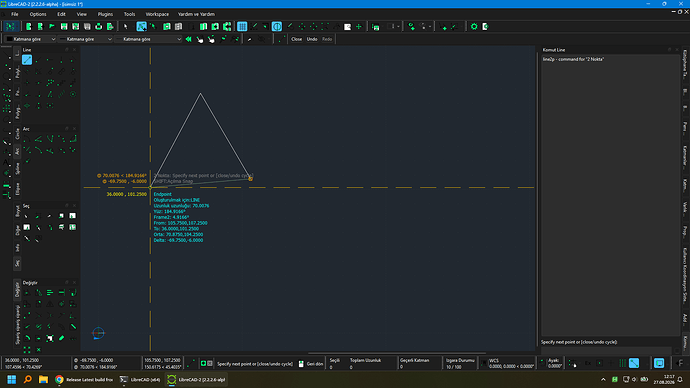Click the zoom pan icon beside Zoom Window
690x388 pixels.
[153, 26]
